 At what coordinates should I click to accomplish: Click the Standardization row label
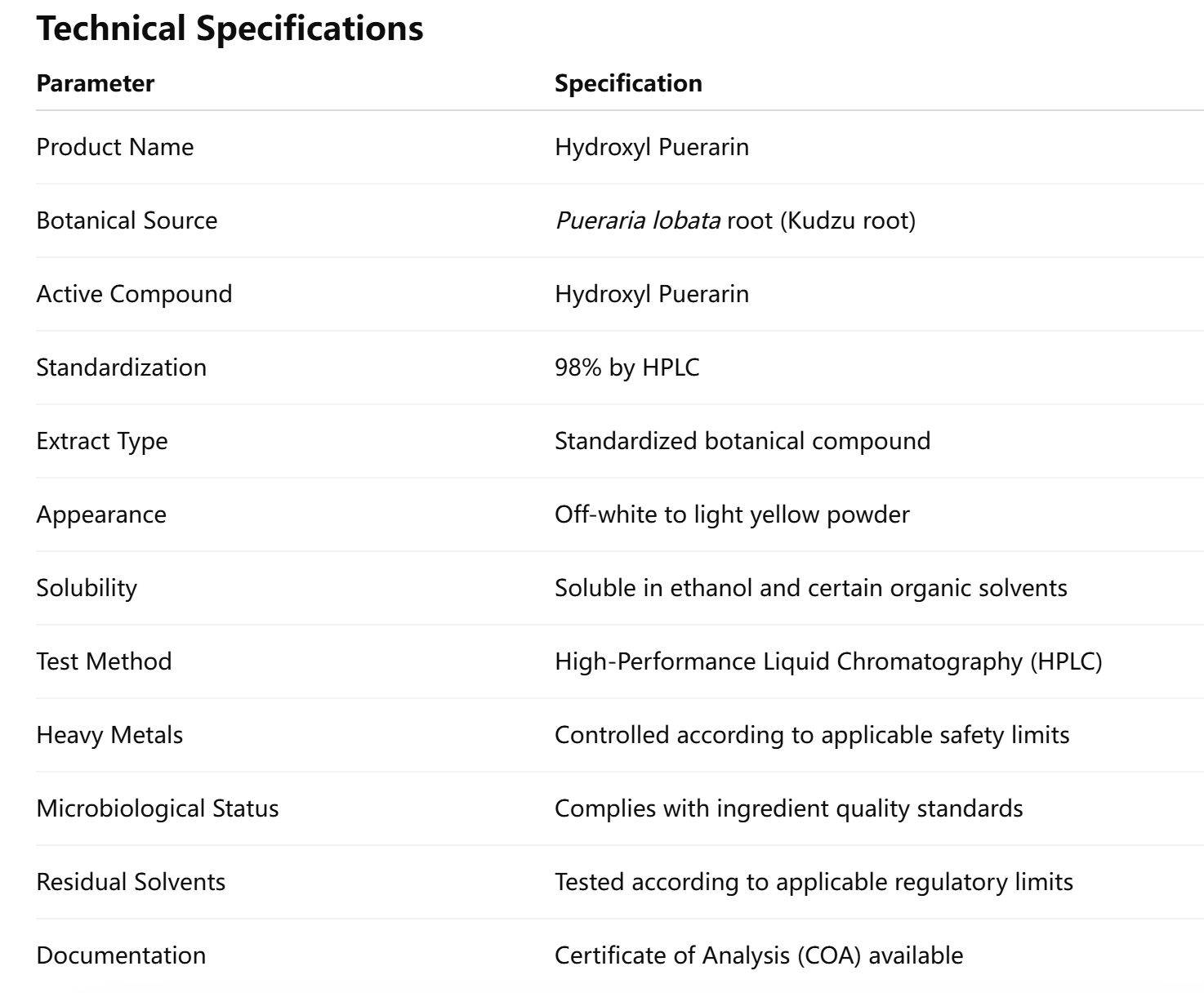point(121,367)
